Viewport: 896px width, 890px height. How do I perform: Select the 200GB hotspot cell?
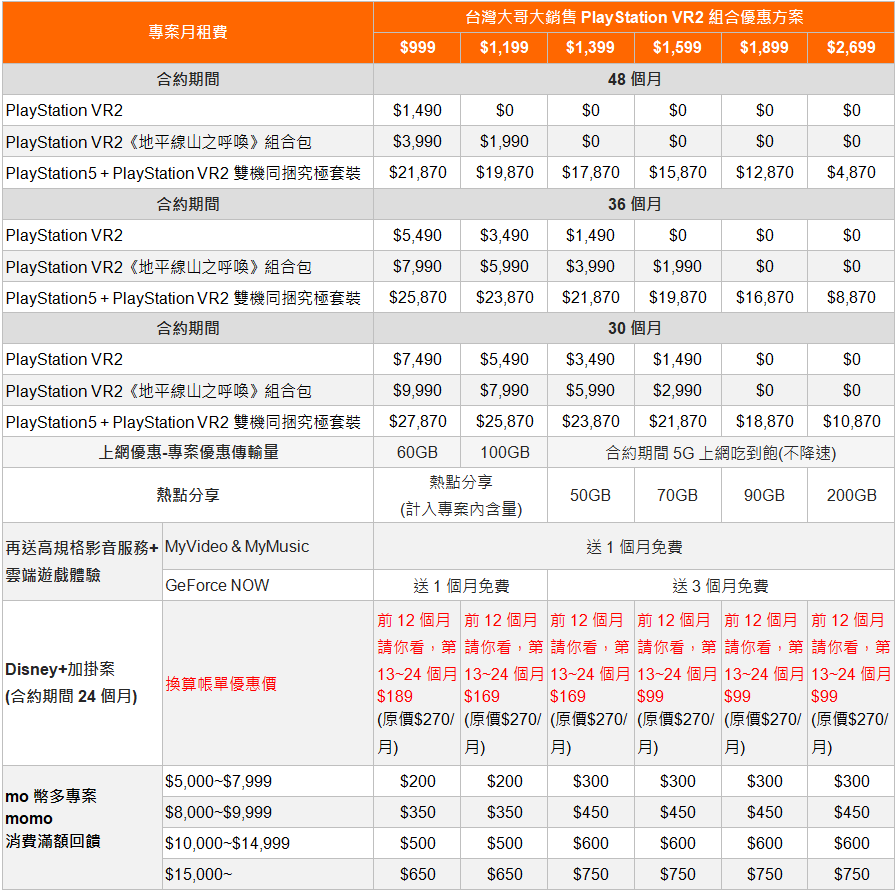tap(851, 495)
